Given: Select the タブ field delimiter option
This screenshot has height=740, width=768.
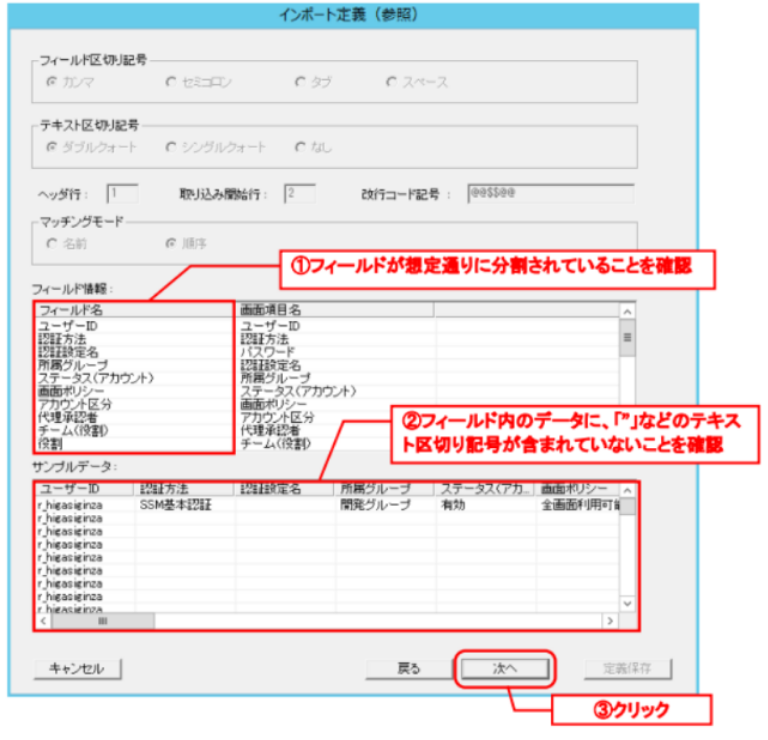Looking at the screenshot, I should pos(300,82).
